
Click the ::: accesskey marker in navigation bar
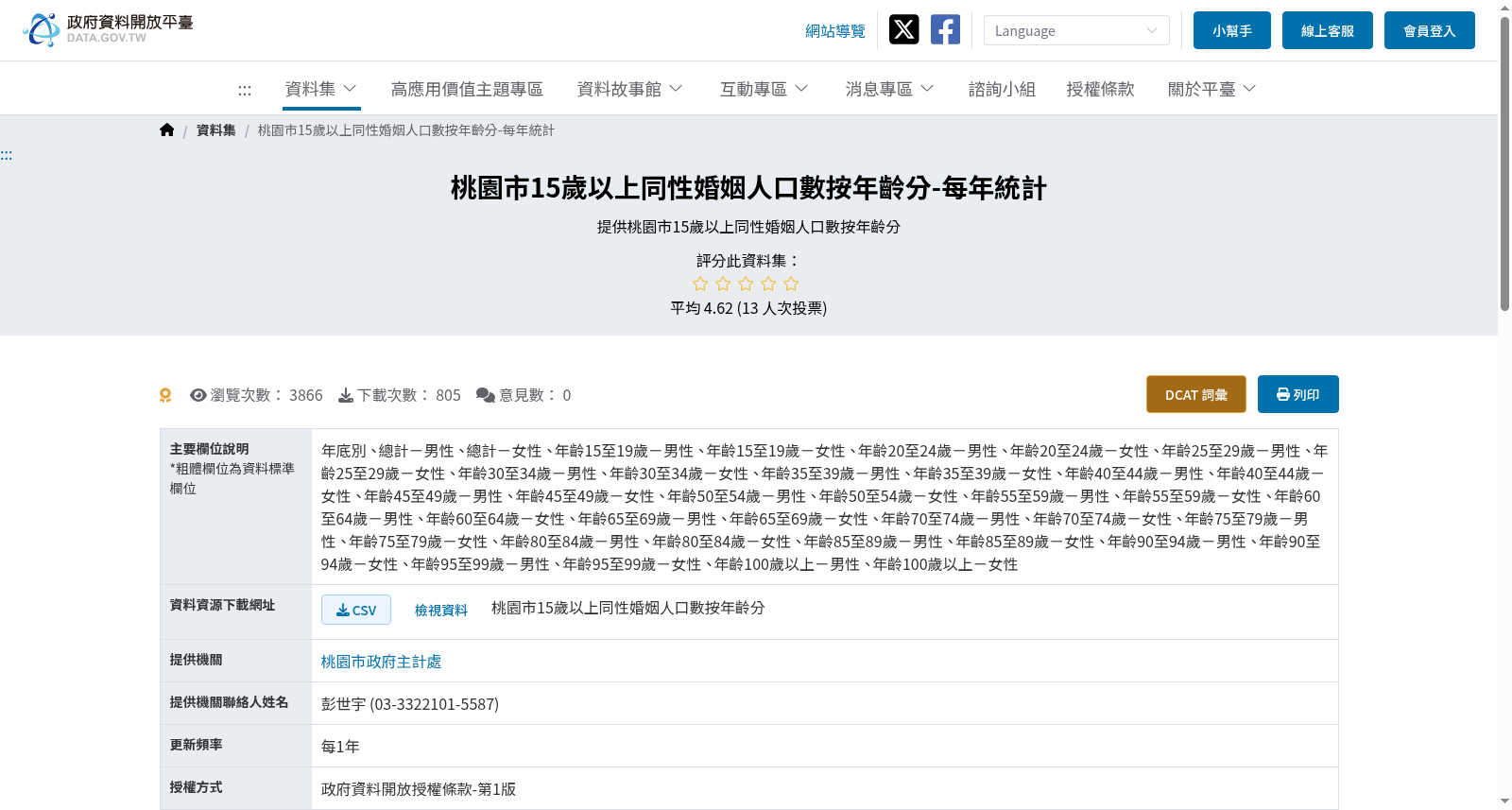coord(245,90)
